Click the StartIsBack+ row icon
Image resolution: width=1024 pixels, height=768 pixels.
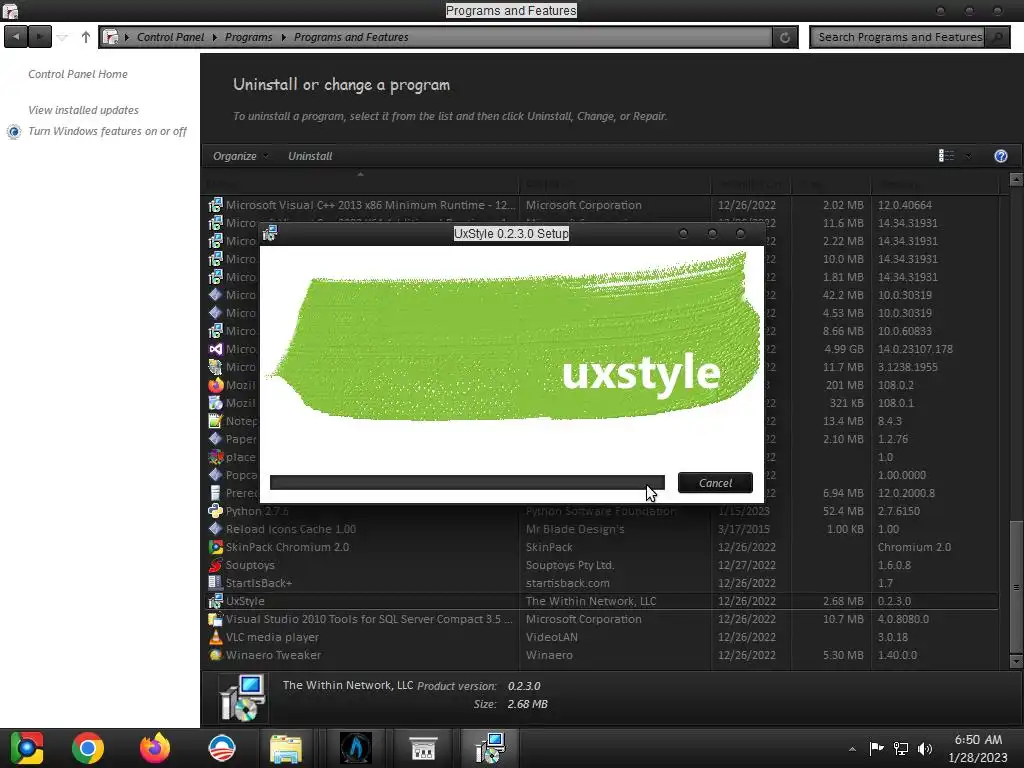(215, 583)
